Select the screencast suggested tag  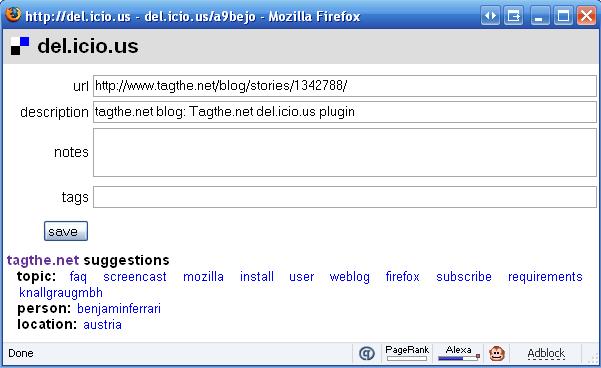click(x=135, y=277)
